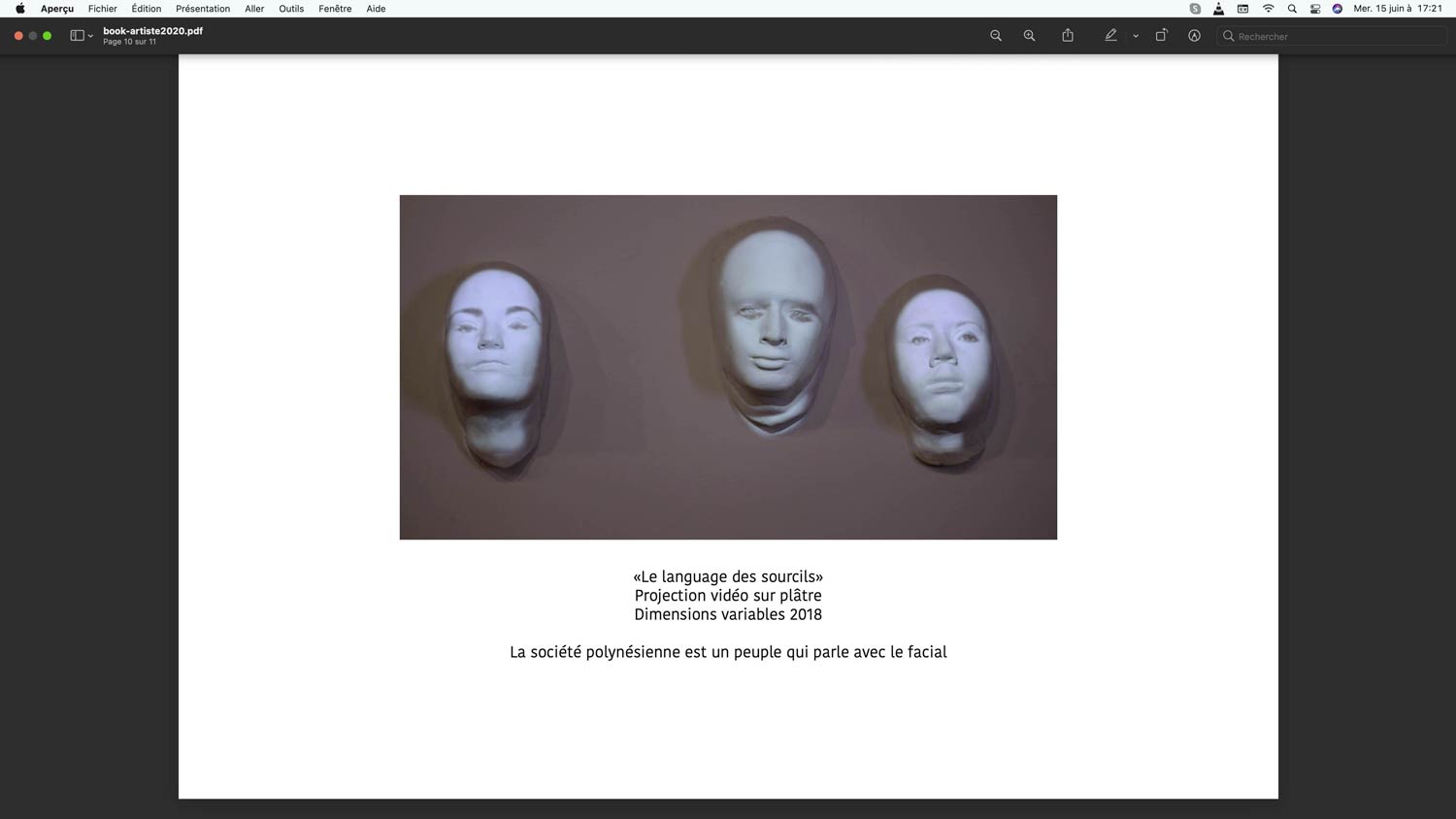Show the Markup annotation toolbar

pyautogui.click(x=1194, y=36)
